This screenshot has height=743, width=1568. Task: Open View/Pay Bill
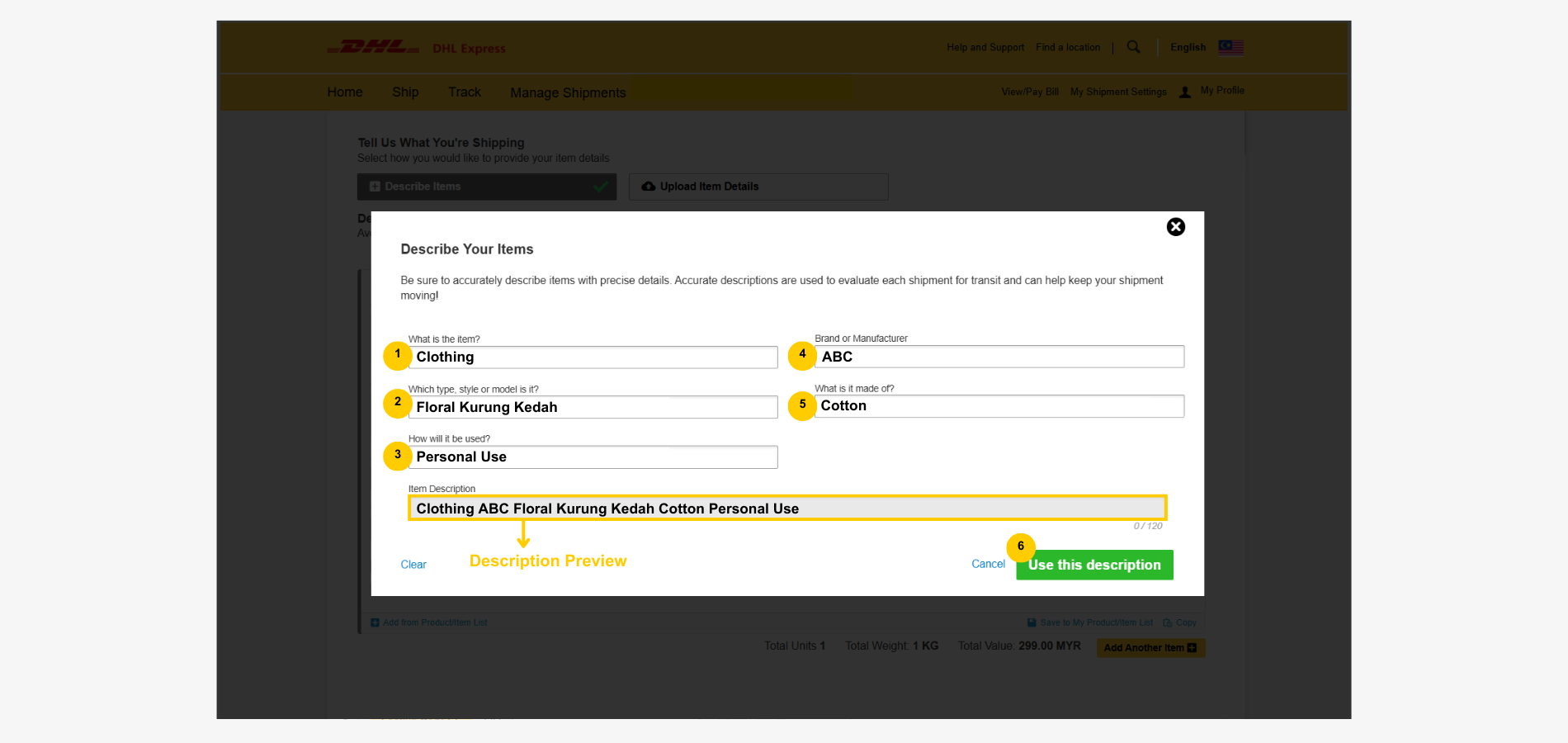(x=1030, y=92)
